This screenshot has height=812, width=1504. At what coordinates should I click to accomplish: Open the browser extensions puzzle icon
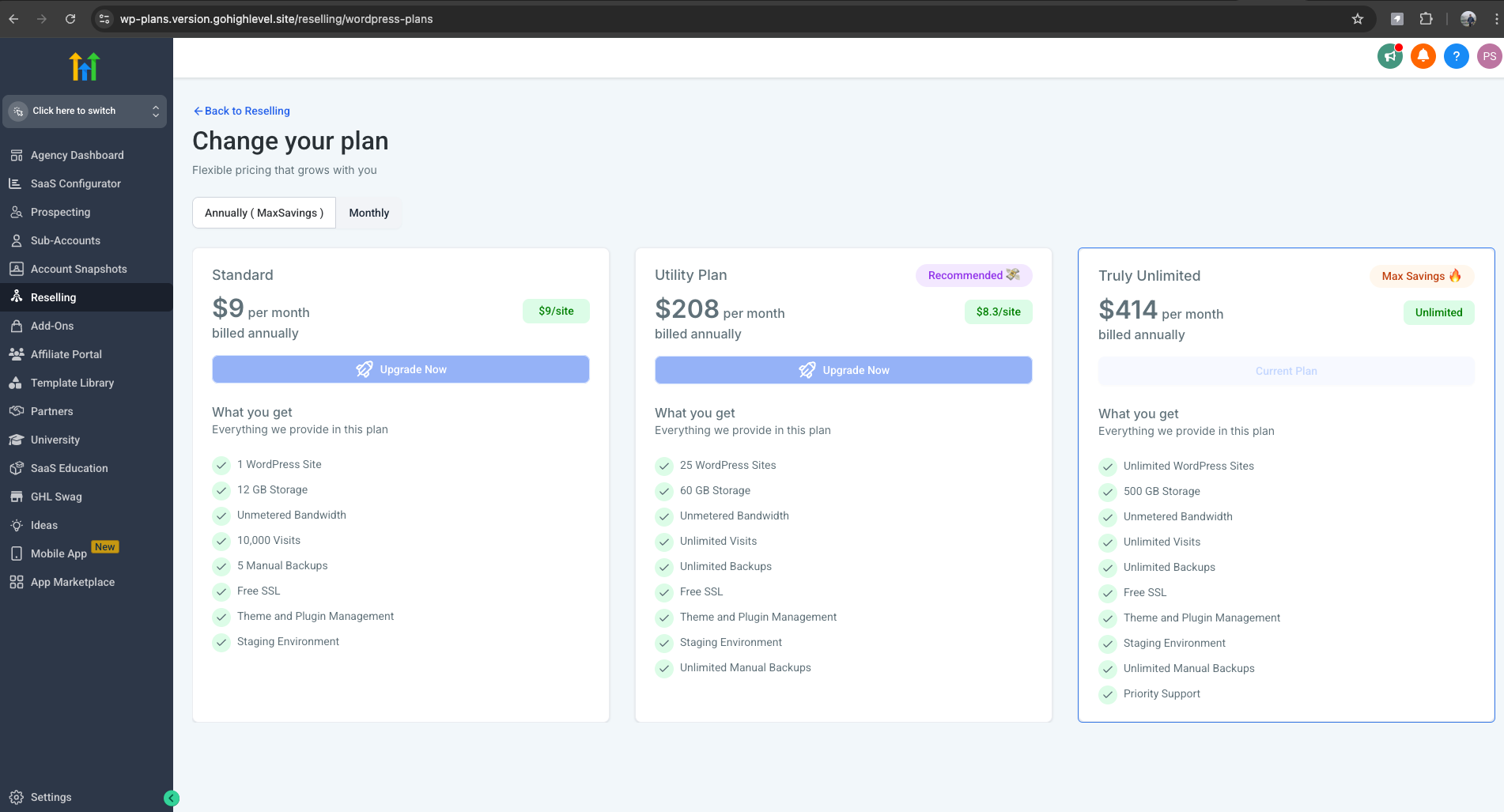coord(1426,19)
